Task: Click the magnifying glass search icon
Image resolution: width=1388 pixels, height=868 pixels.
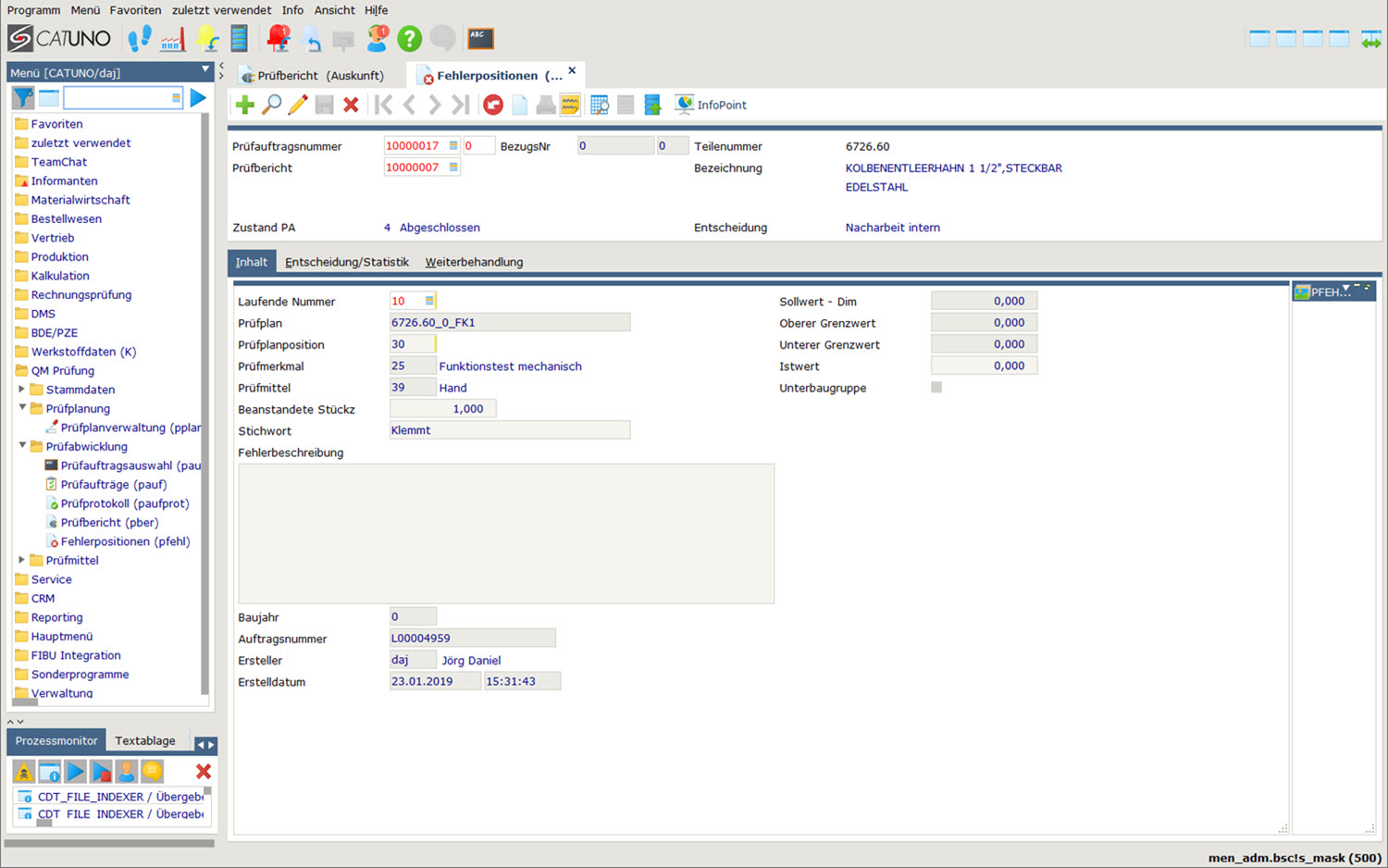Action: coord(271,105)
